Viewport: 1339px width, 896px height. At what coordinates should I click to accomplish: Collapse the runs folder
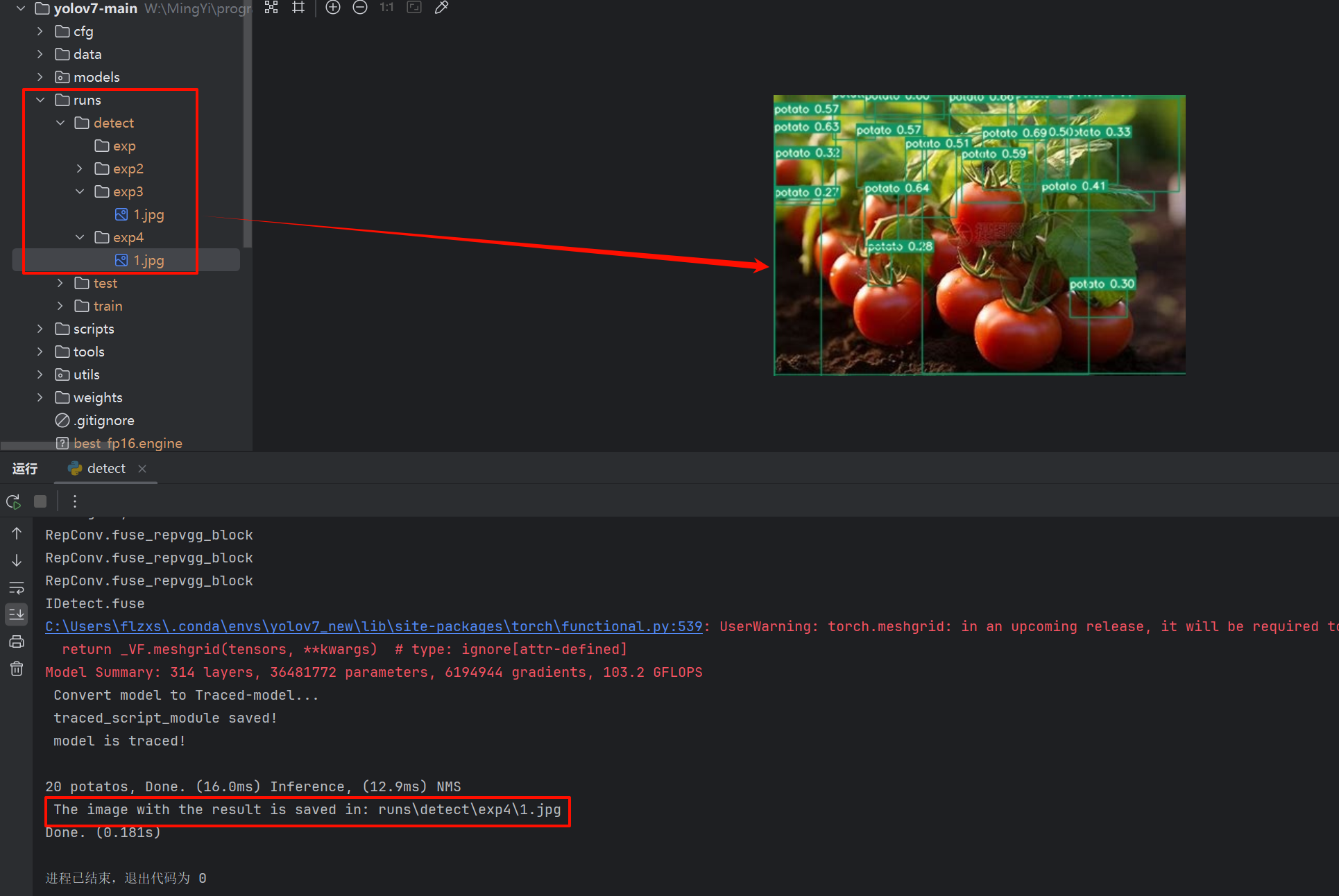(40, 100)
